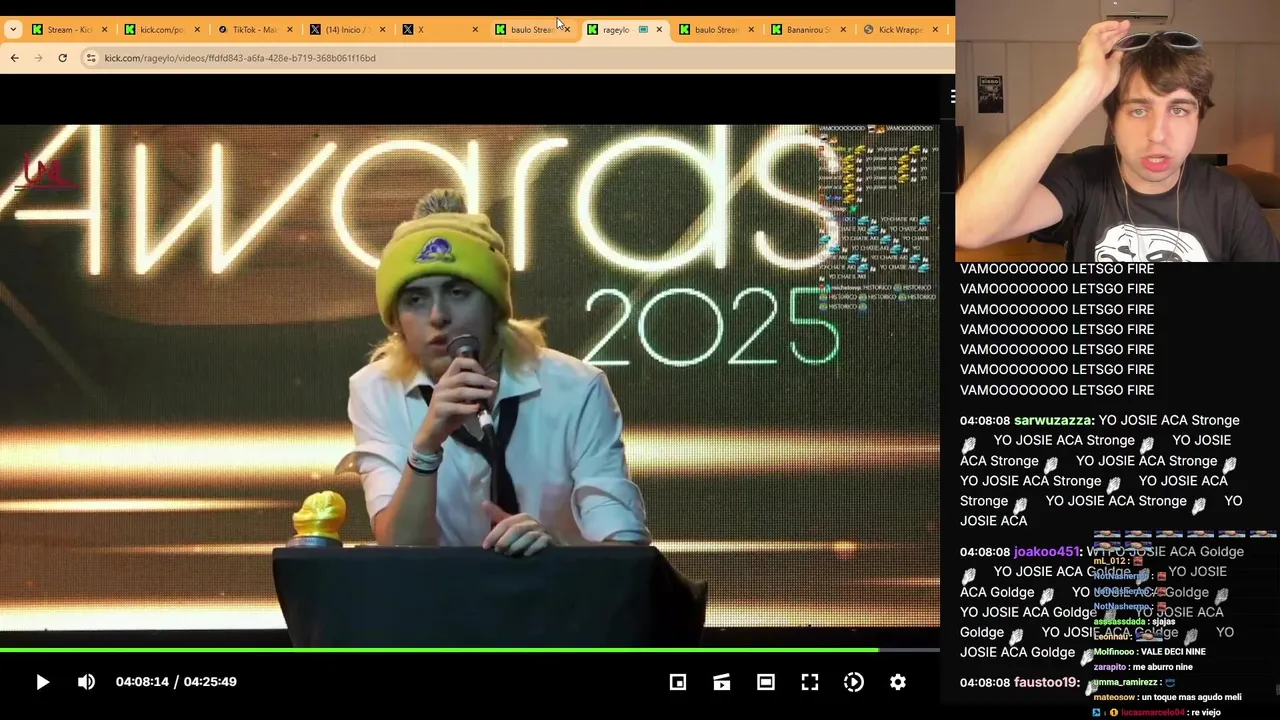Click the awards video frame
Viewport: 1280px width, 720px height.
(x=470, y=385)
